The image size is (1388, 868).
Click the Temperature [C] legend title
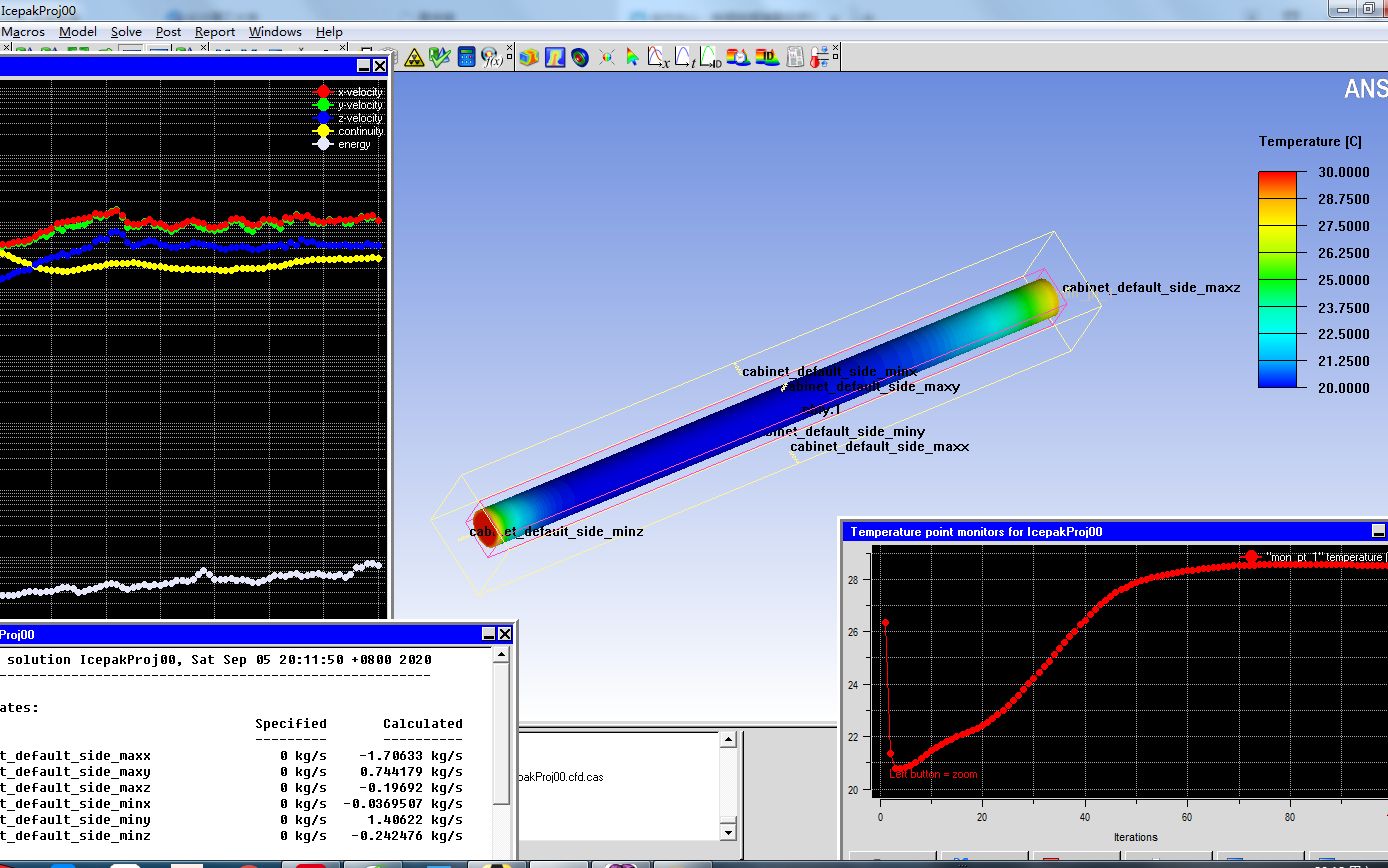click(1310, 142)
